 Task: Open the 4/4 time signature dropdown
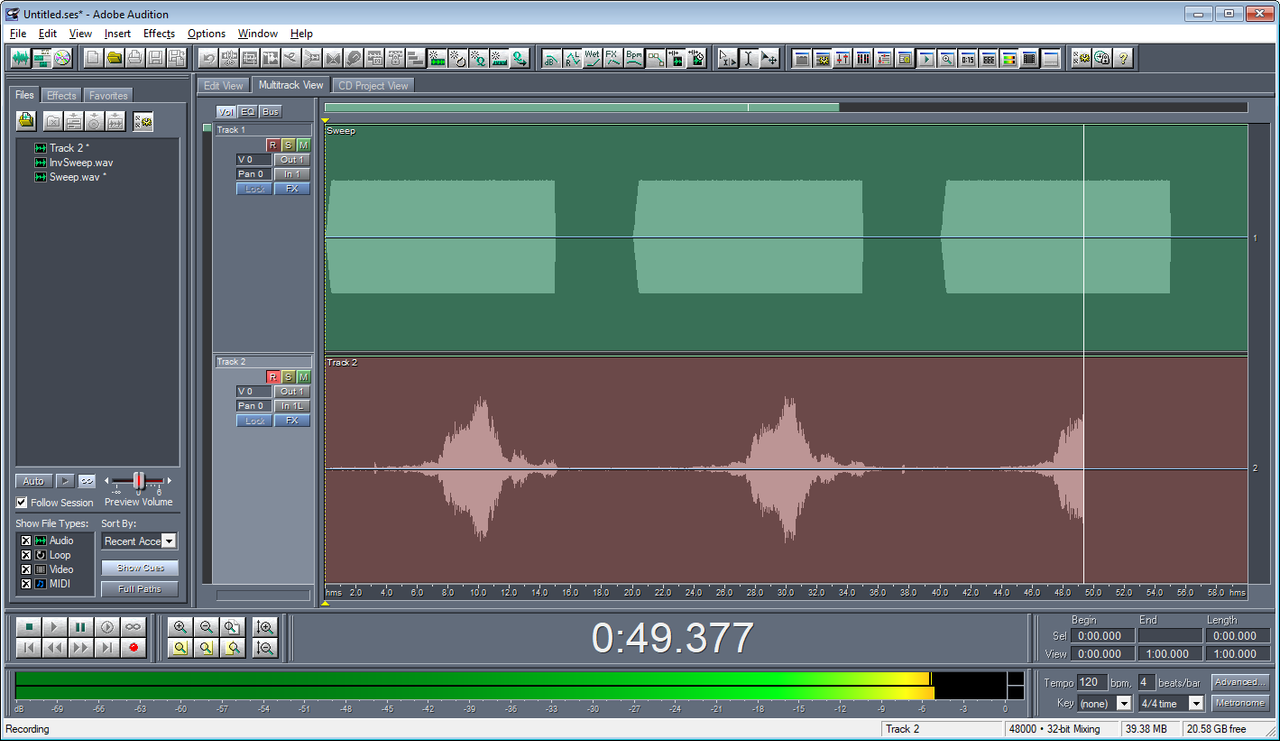coord(1195,703)
